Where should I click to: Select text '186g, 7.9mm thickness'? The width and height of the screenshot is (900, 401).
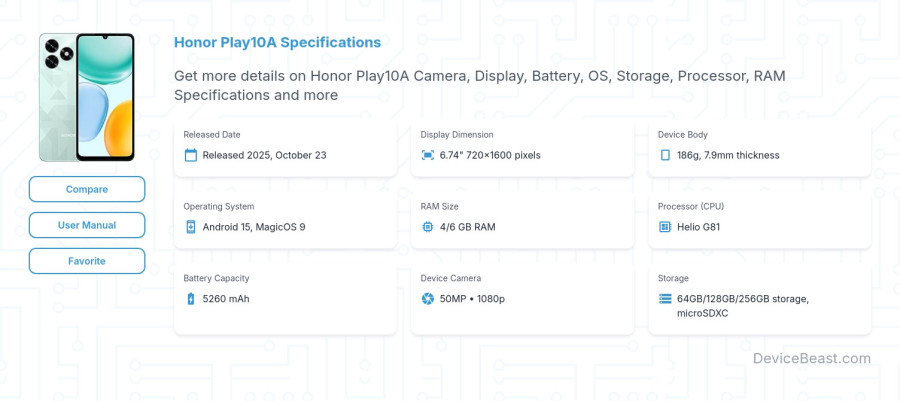pos(728,155)
